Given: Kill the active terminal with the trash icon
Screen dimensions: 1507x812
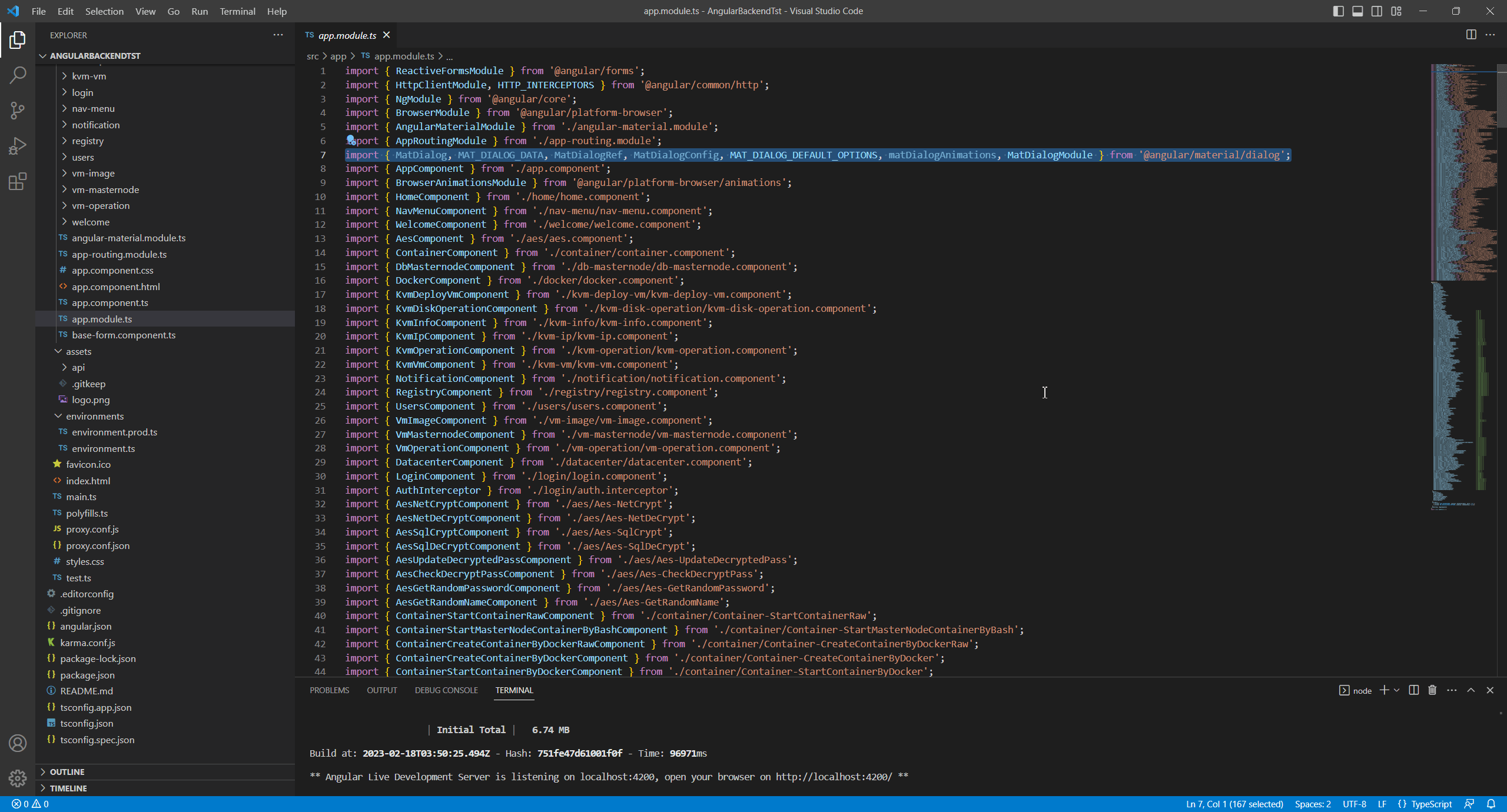Looking at the screenshot, I should (x=1432, y=690).
